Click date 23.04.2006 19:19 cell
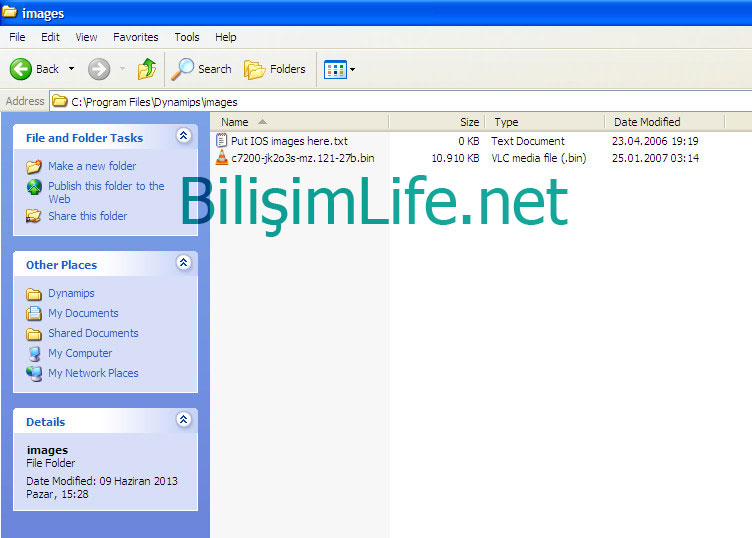This screenshot has height=538, width=752. pos(655,141)
